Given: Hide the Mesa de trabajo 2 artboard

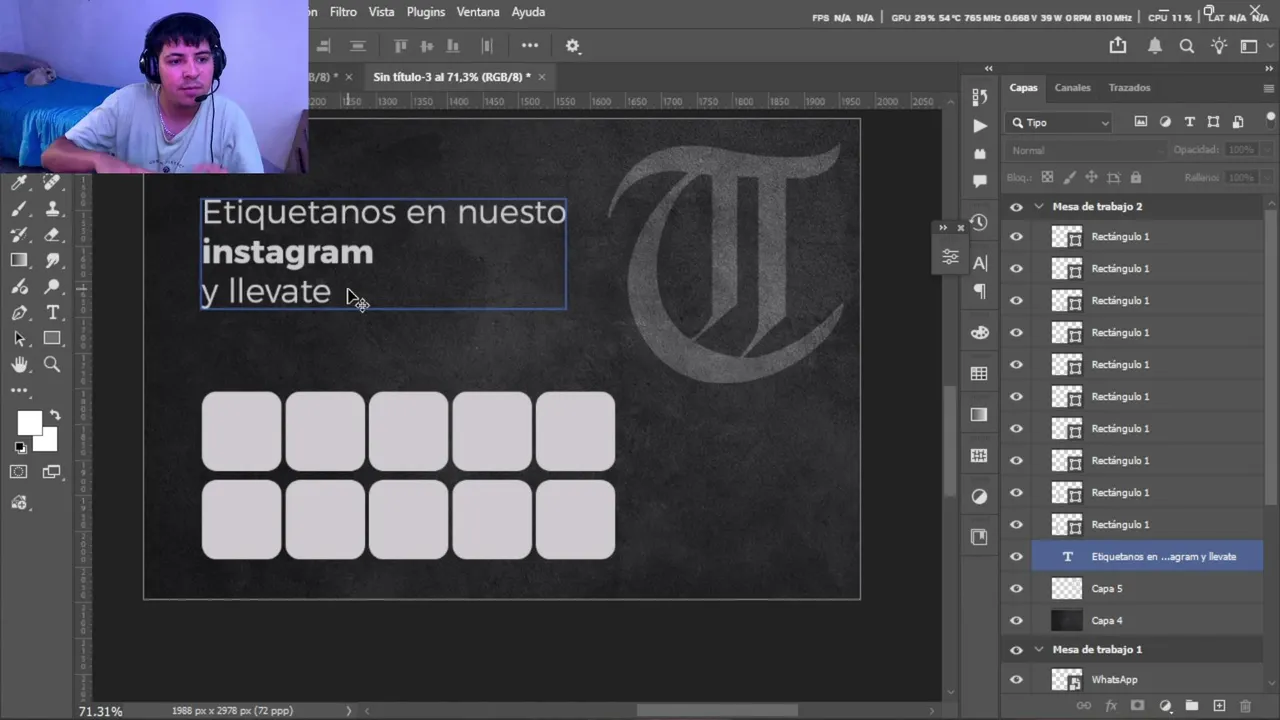Looking at the screenshot, I should pyautogui.click(x=1016, y=207).
